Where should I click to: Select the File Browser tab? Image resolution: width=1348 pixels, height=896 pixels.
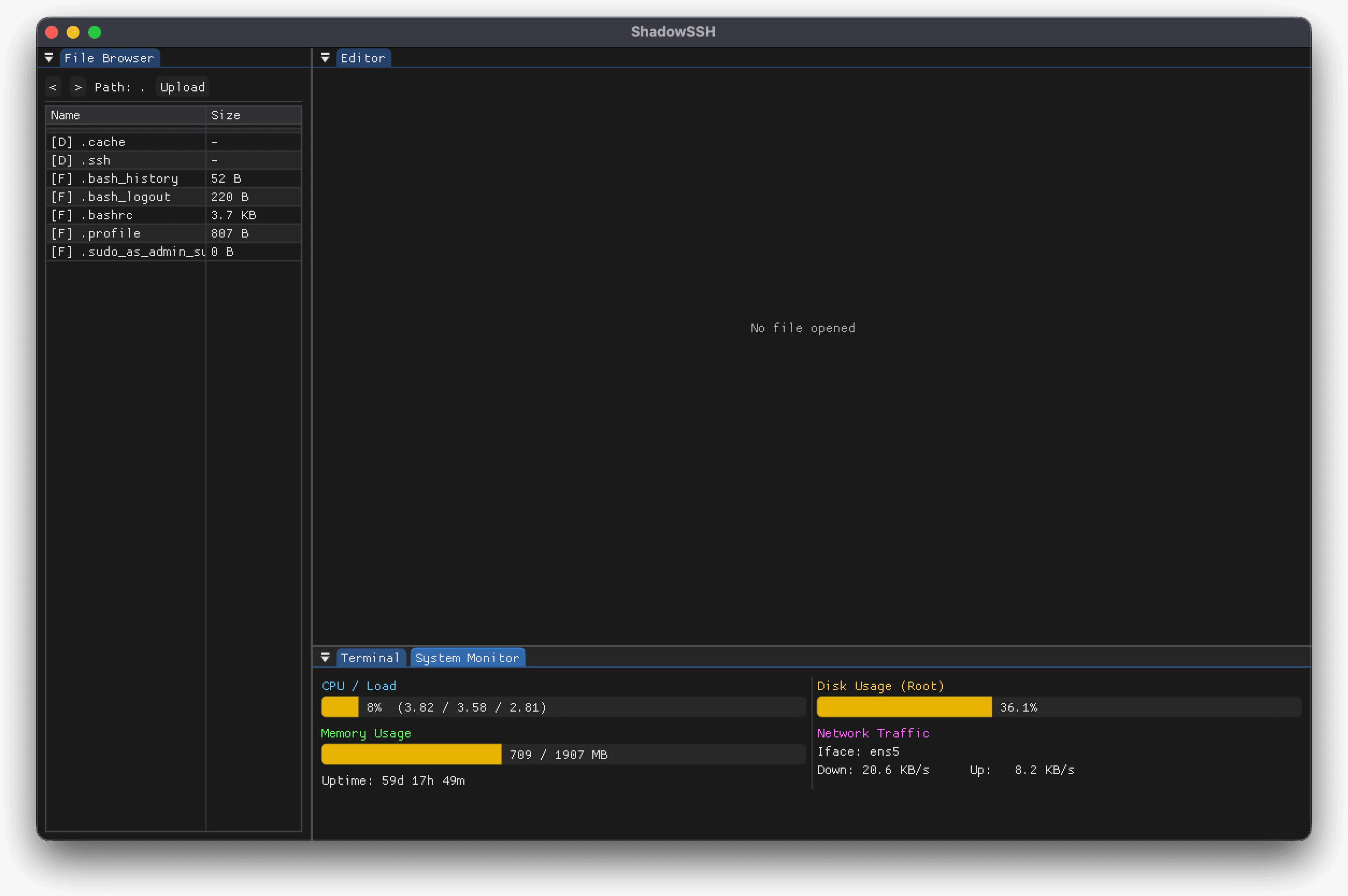pyautogui.click(x=109, y=58)
